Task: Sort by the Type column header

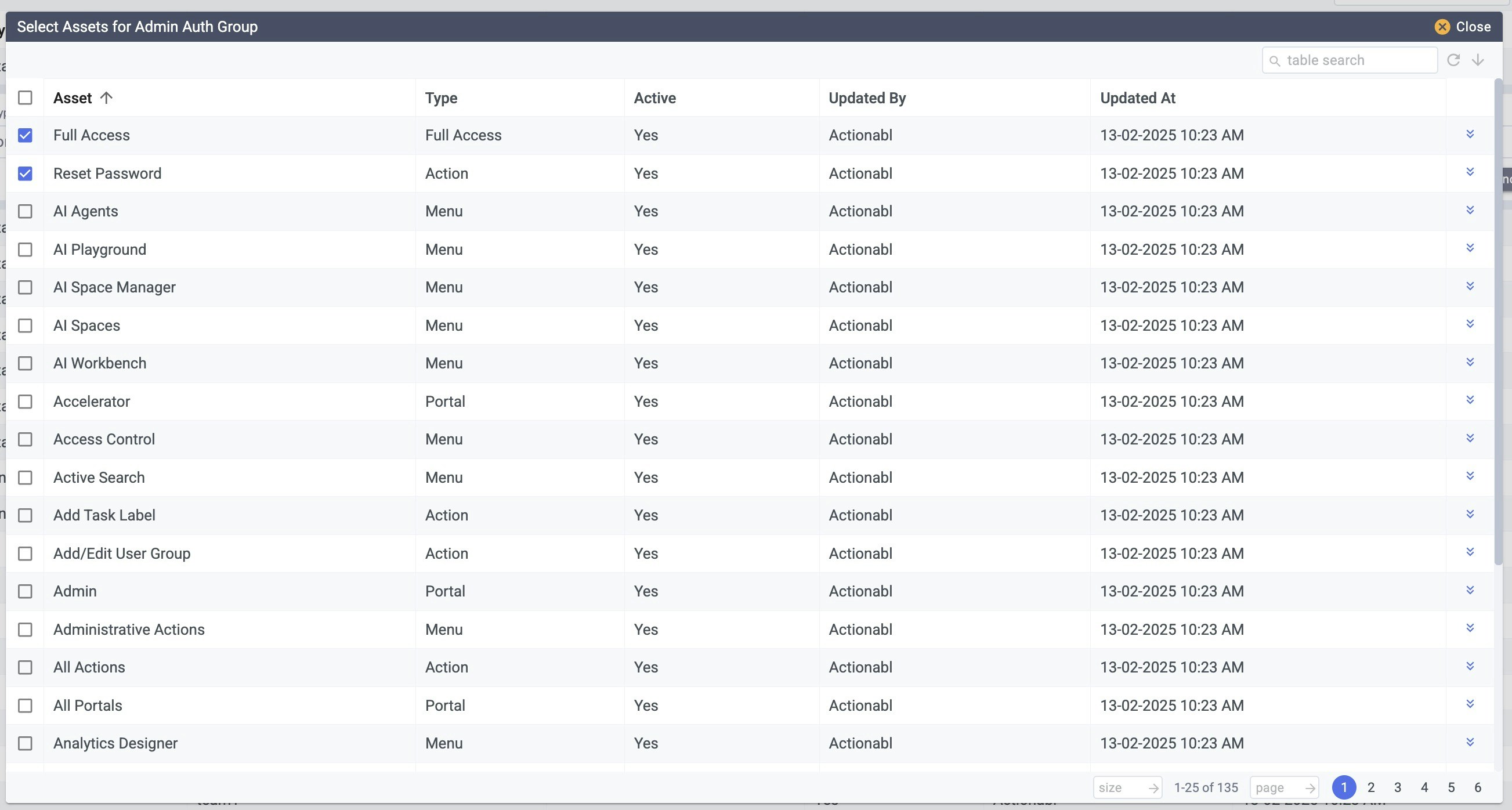Action: pyautogui.click(x=441, y=98)
